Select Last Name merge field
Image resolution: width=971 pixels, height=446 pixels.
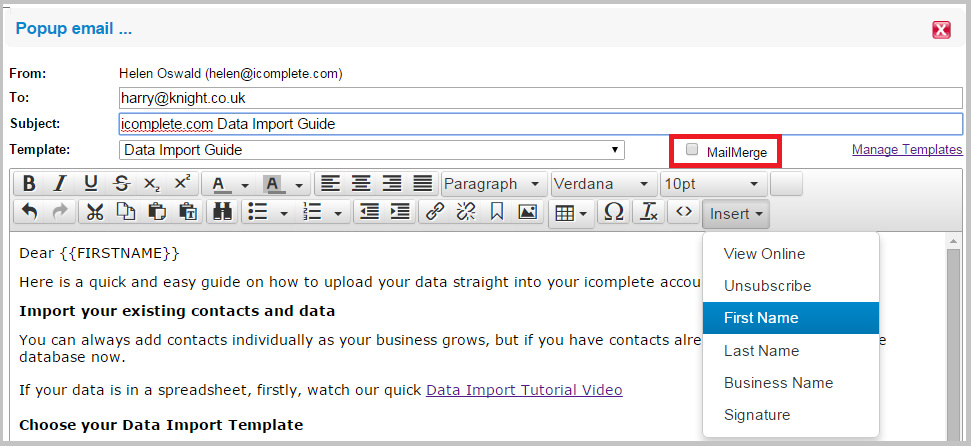[791, 351]
